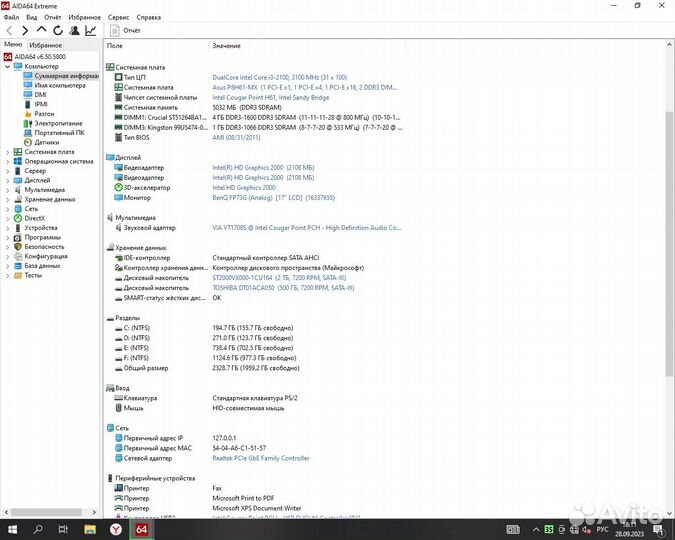Select the Датчики sensor item in tree
This screenshot has width=675, height=540.
pos(46,142)
